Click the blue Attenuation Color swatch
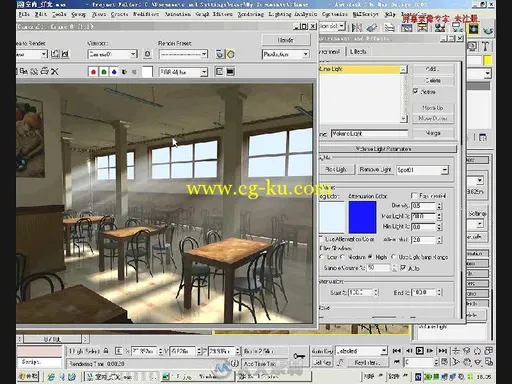 tap(362, 217)
